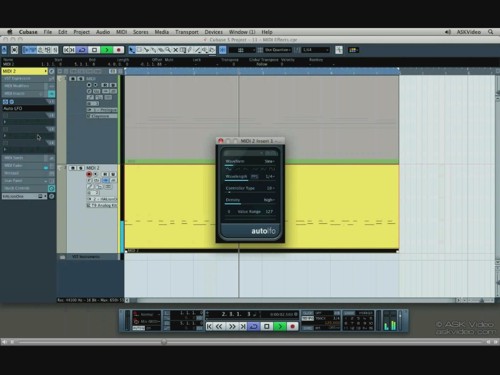Viewport: 500px width, 375px height.
Task: Open the MIDI menu
Action: (x=122, y=32)
